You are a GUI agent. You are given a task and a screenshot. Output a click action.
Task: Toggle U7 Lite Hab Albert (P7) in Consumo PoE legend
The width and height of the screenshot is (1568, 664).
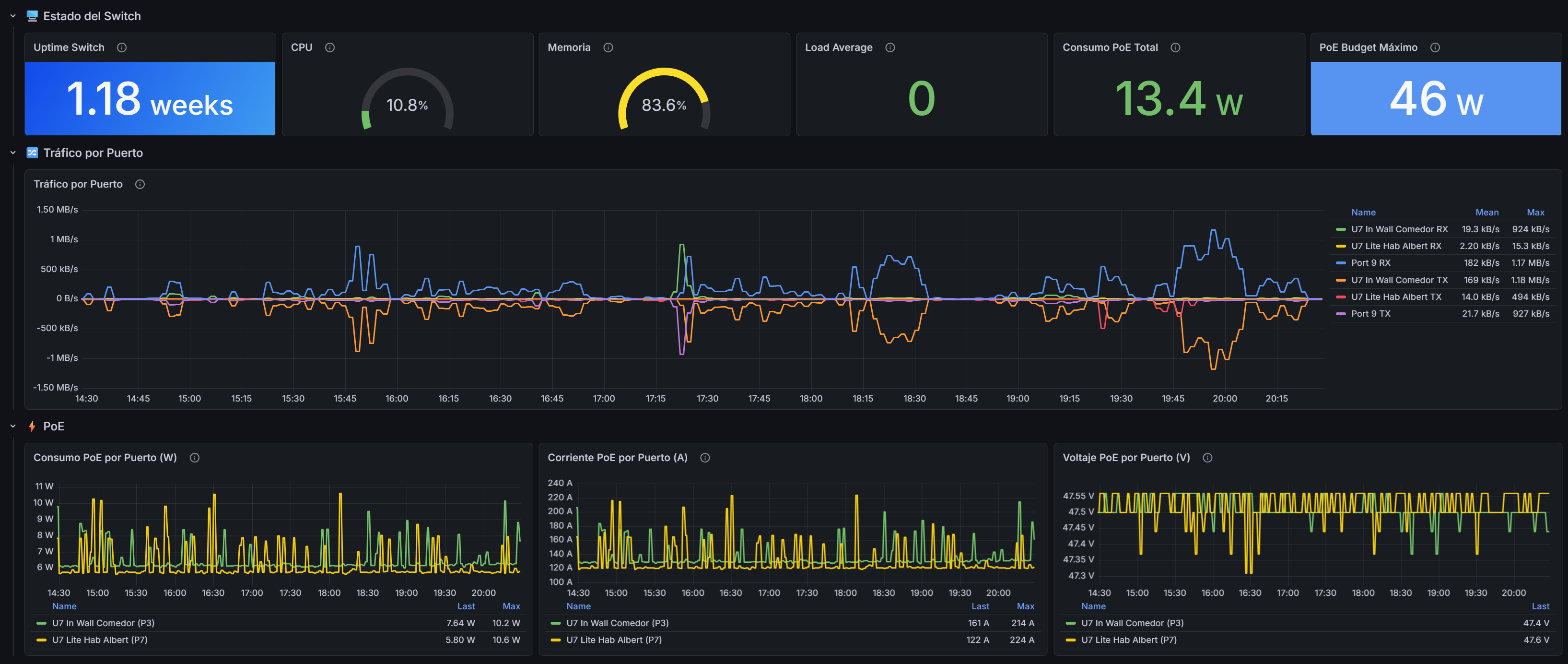[x=100, y=640]
